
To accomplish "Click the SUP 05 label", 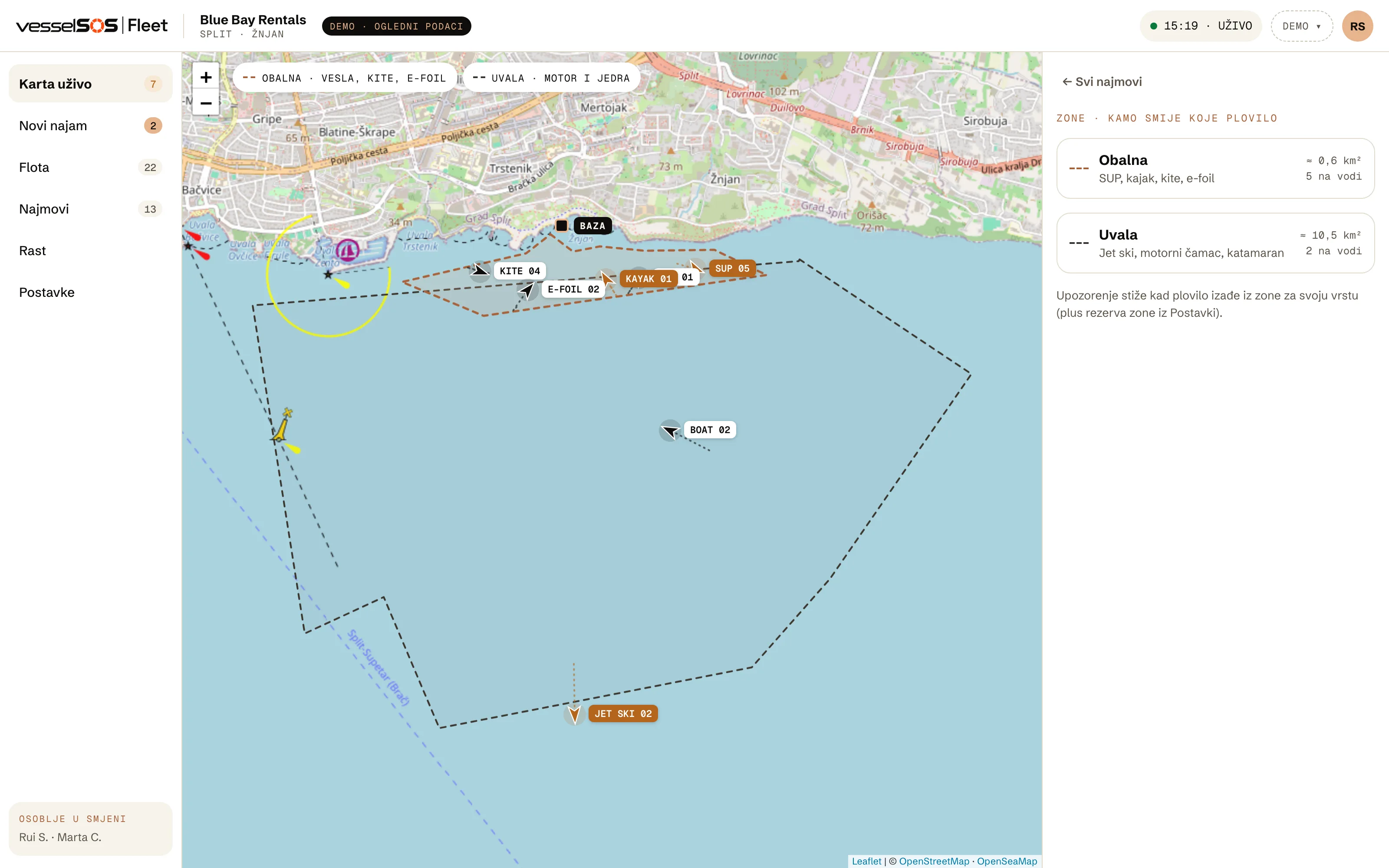I will click(732, 269).
